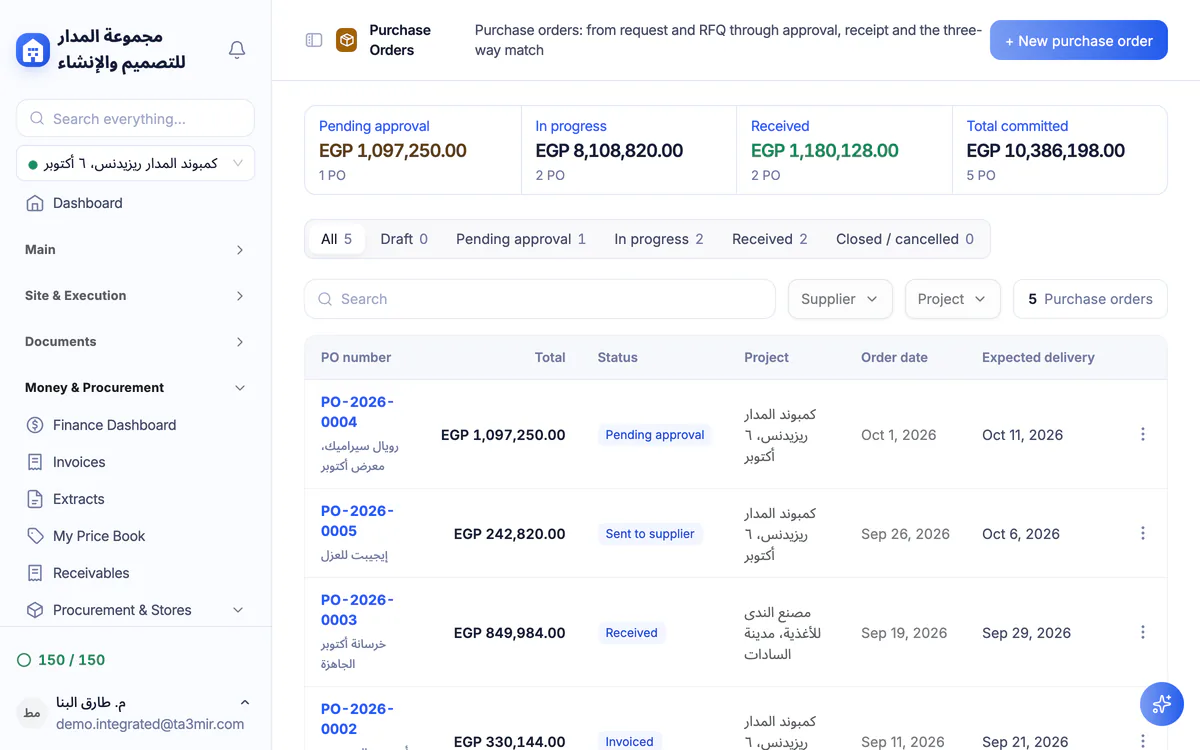Click the In progress summary card

(629, 150)
